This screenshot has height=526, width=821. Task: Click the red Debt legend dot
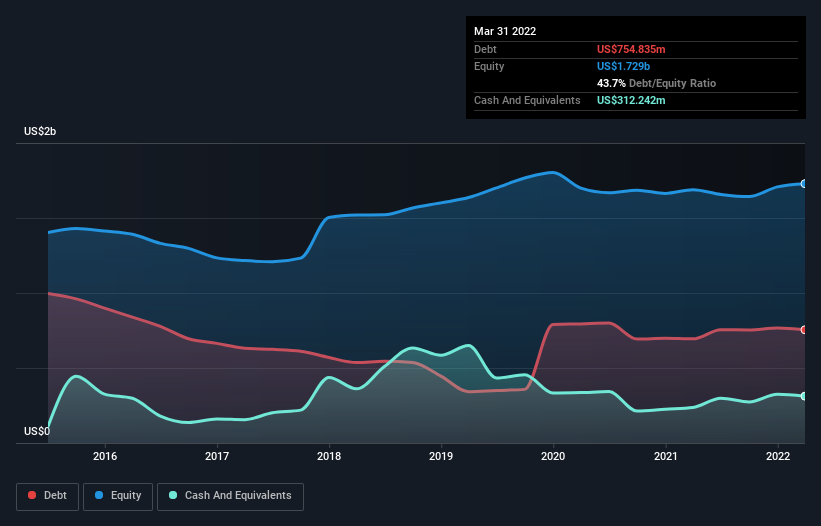tap(32, 495)
